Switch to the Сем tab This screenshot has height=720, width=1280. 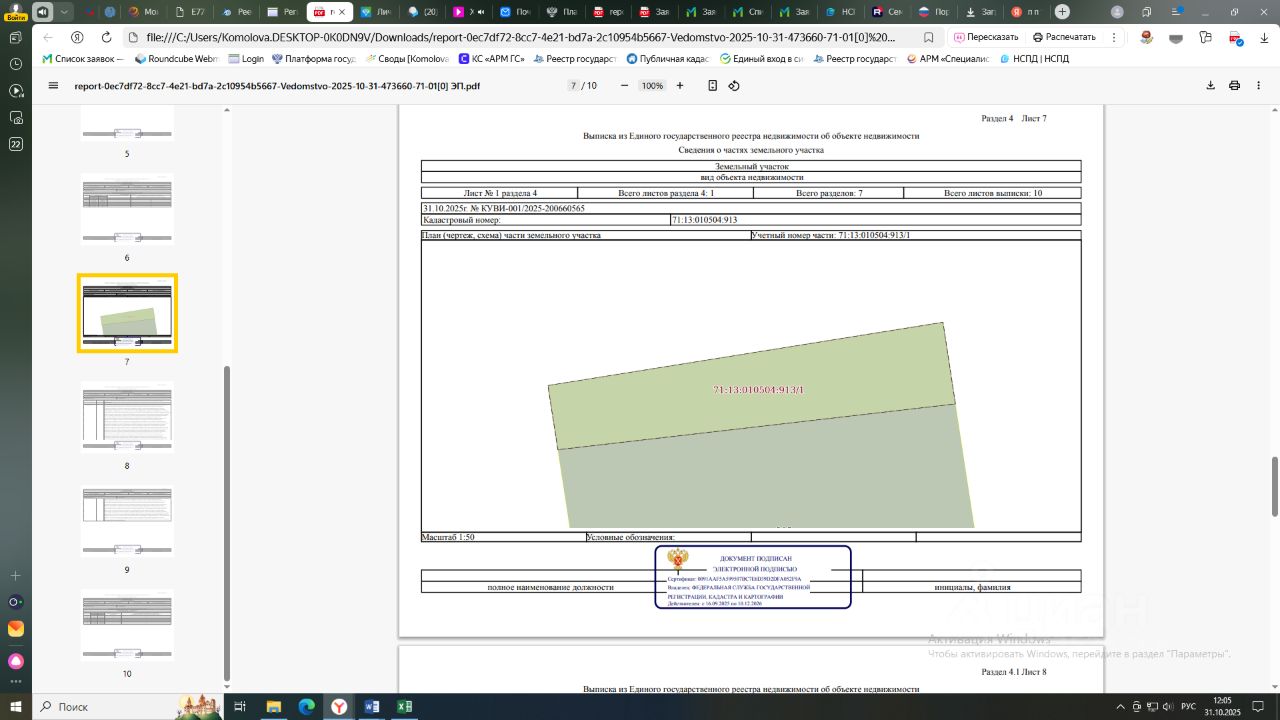pos(885,12)
